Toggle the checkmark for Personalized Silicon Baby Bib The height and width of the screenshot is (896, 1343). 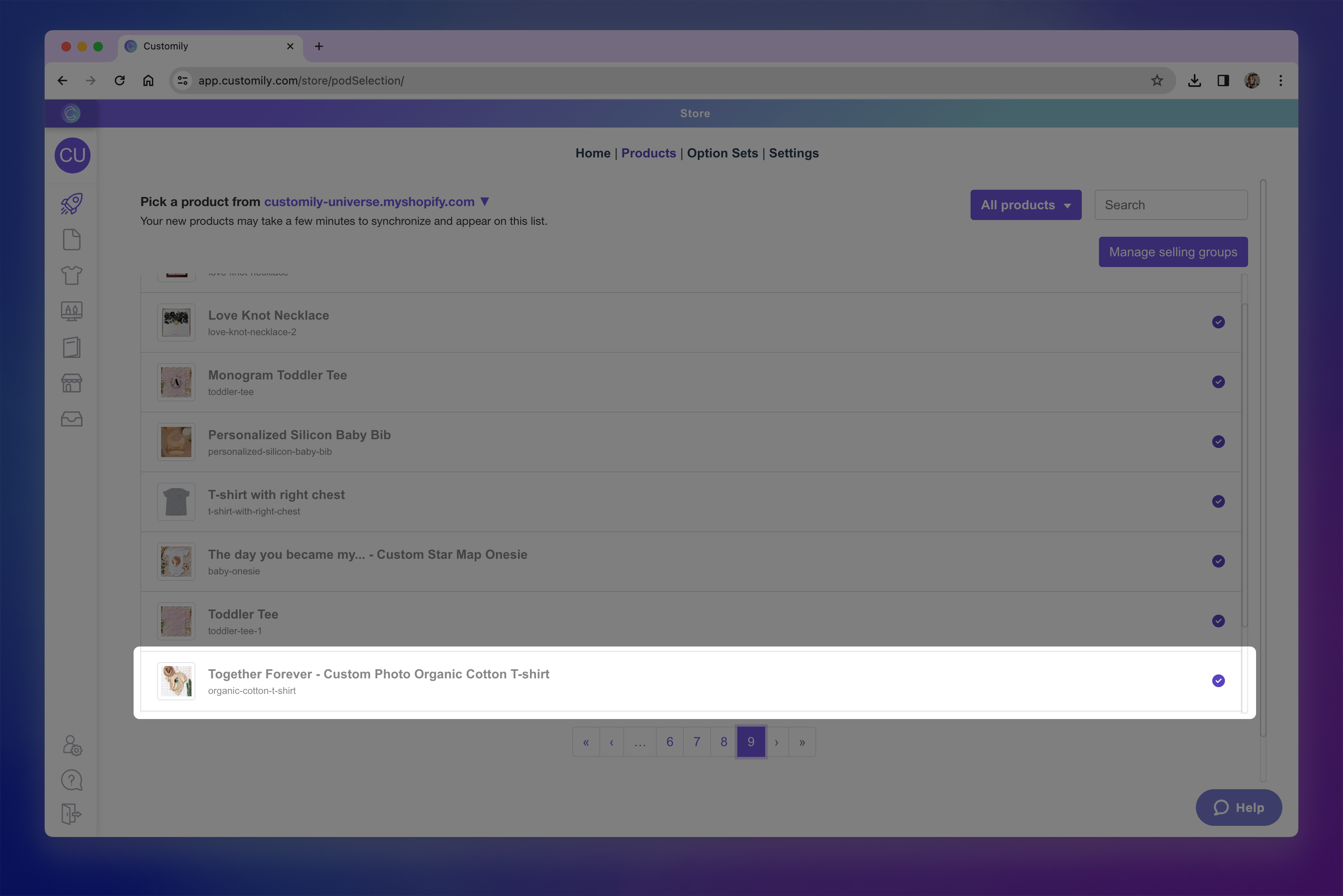tap(1218, 442)
